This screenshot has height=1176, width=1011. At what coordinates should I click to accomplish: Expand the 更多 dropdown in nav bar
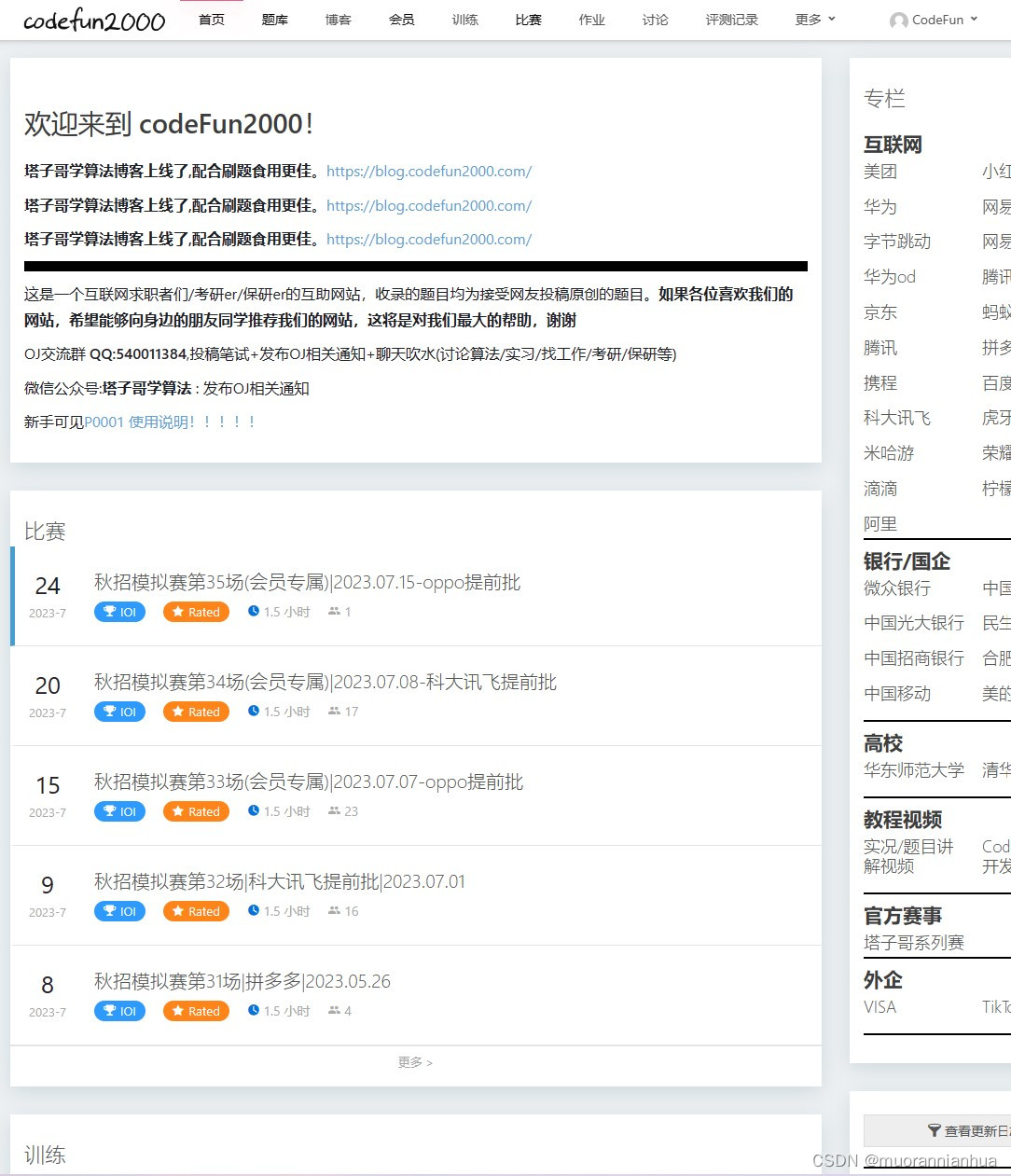[815, 20]
